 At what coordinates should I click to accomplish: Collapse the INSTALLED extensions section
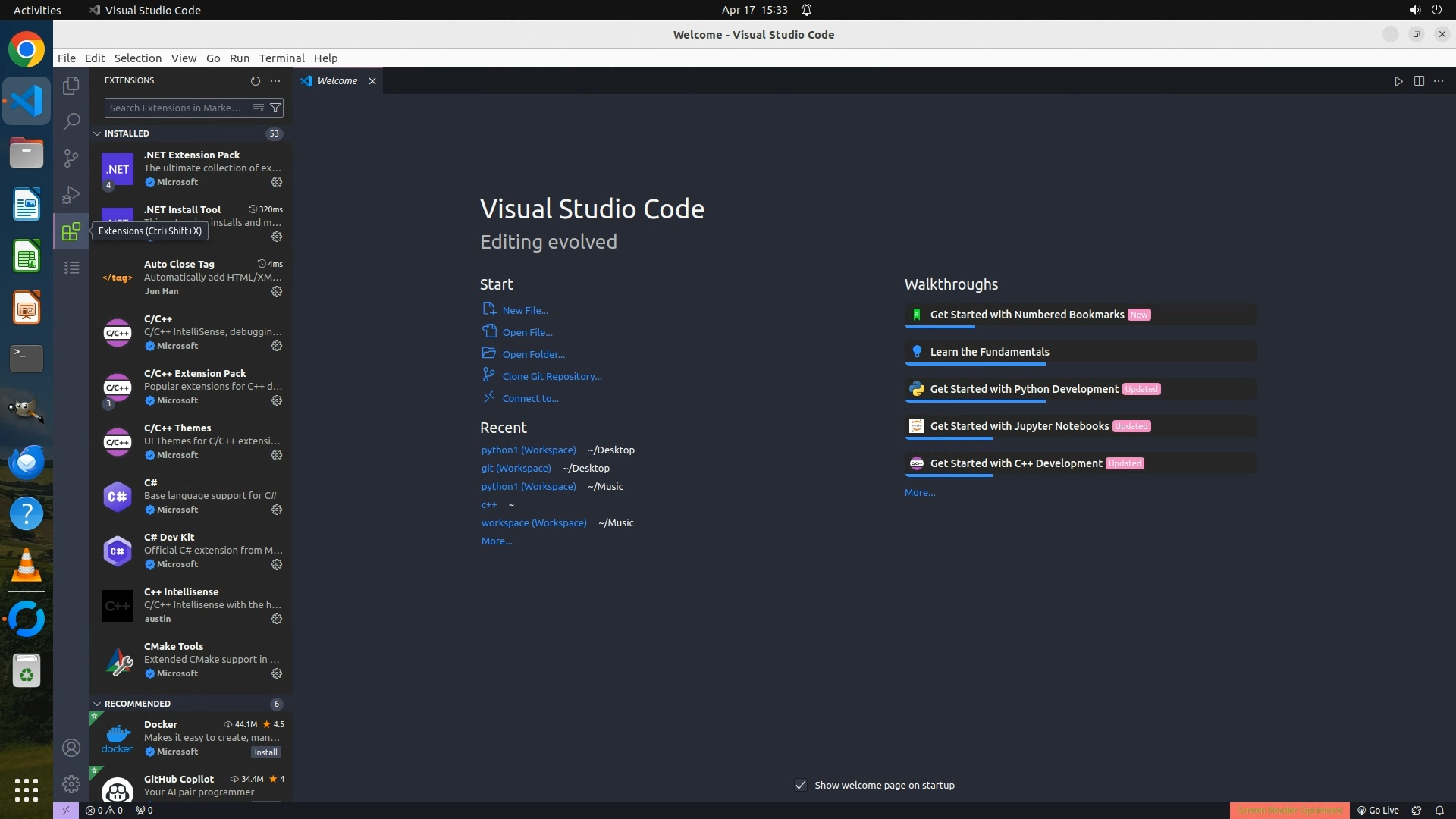(97, 133)
